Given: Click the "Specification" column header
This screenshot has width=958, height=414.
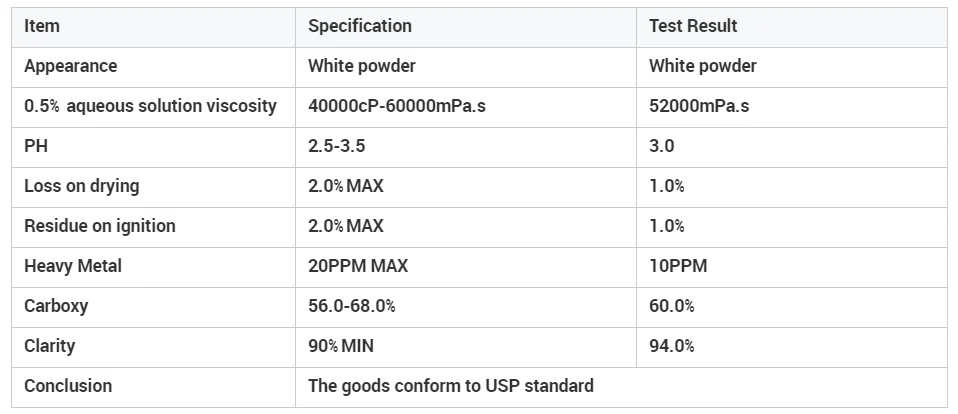Looking at the screenshot, I should (359, 26).
